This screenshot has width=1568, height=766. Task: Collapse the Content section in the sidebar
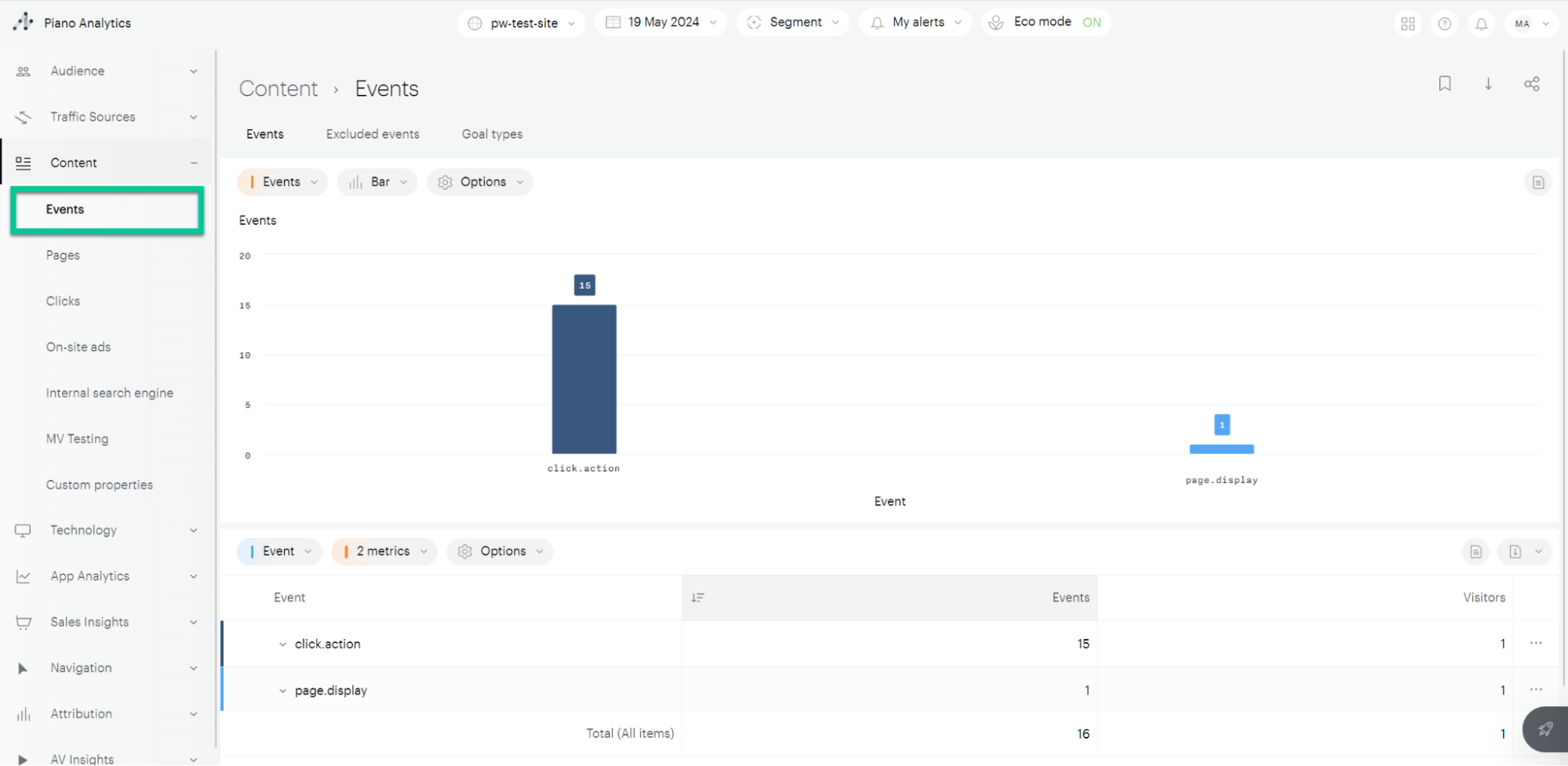point(194,162)
